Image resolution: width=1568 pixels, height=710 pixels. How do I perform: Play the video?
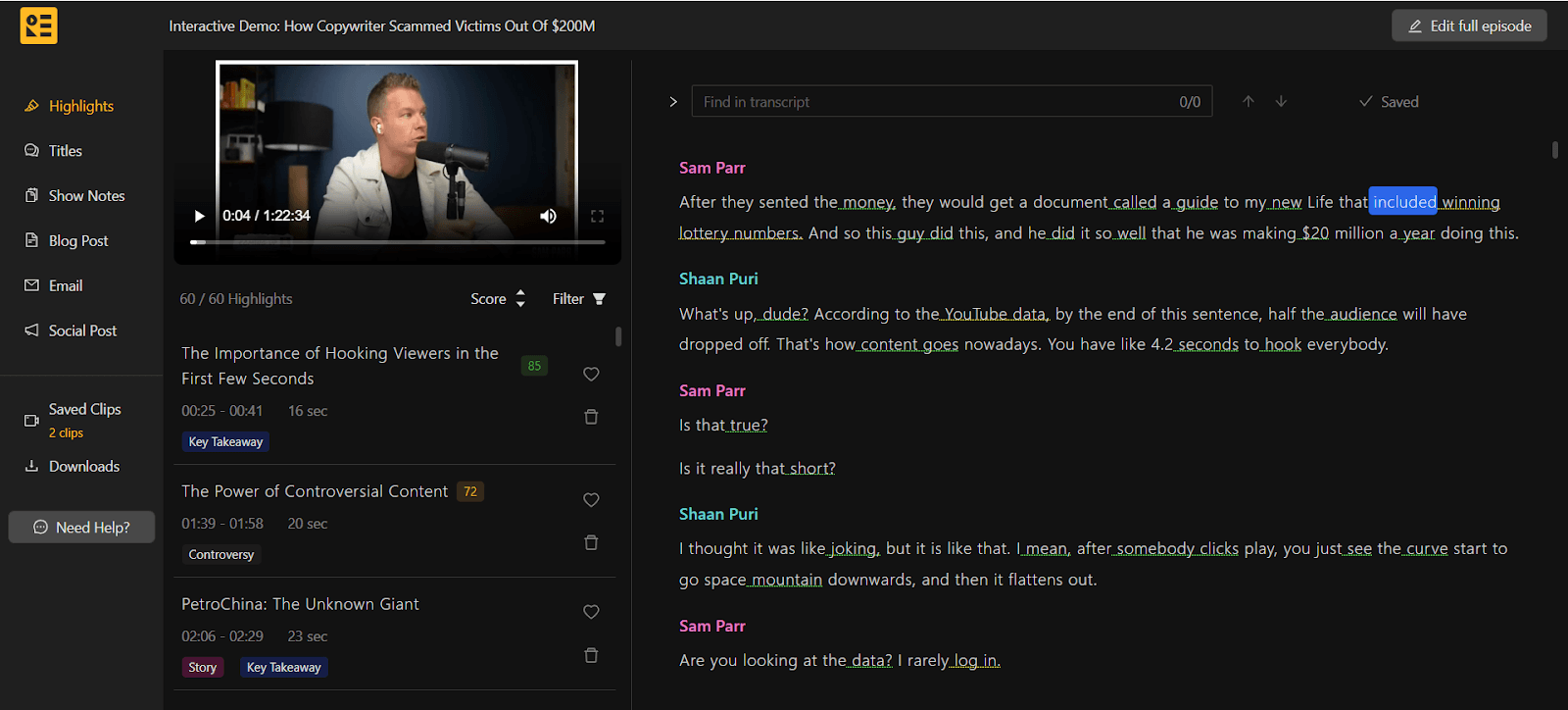click(x=199, y=216)
